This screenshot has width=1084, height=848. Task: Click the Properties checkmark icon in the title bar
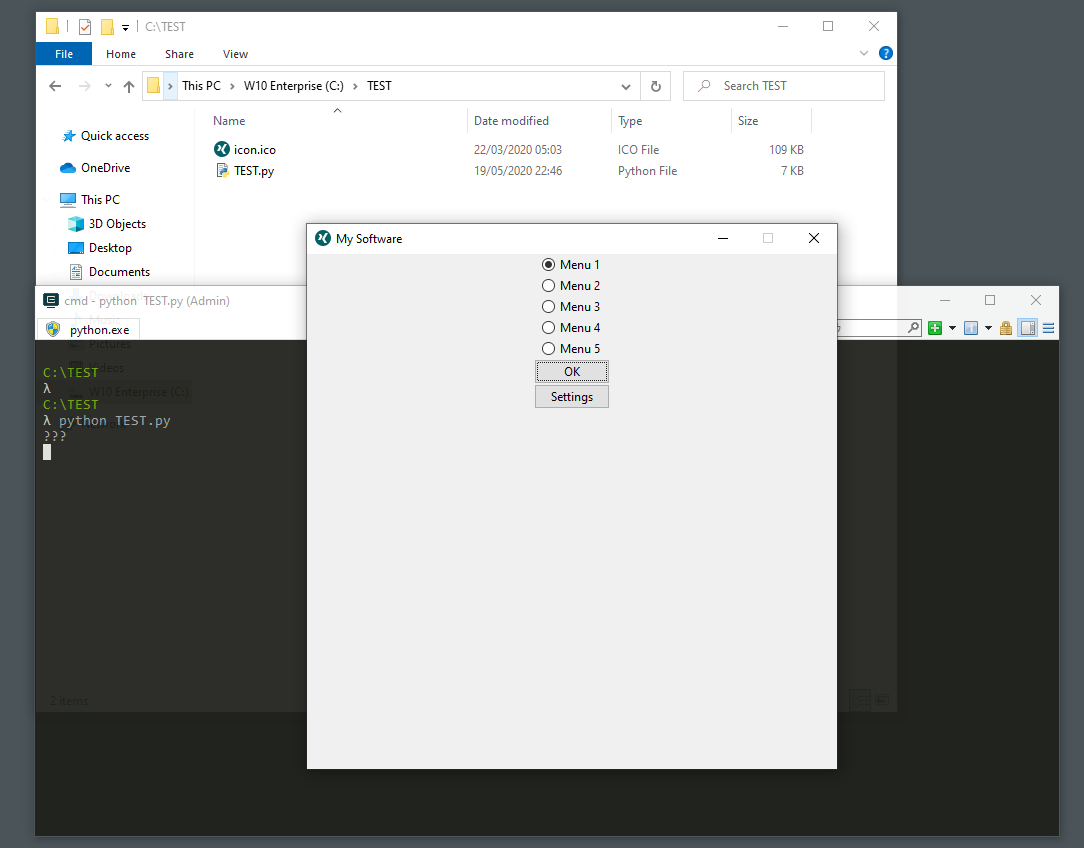85,27
